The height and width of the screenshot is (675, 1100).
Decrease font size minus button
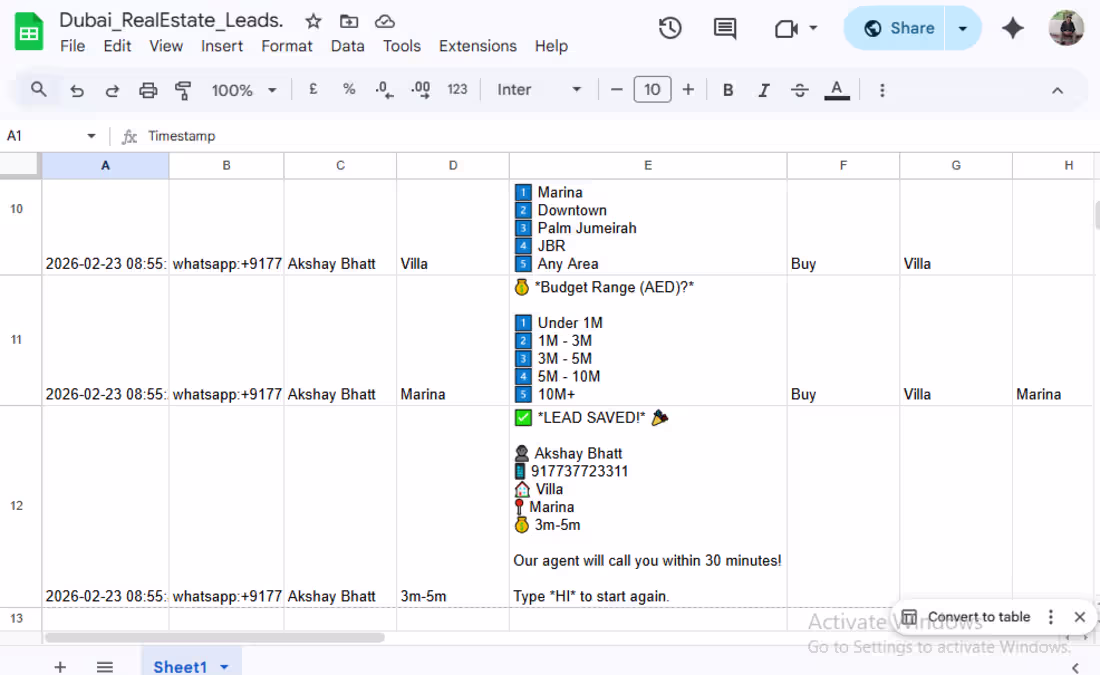(617, 89)
